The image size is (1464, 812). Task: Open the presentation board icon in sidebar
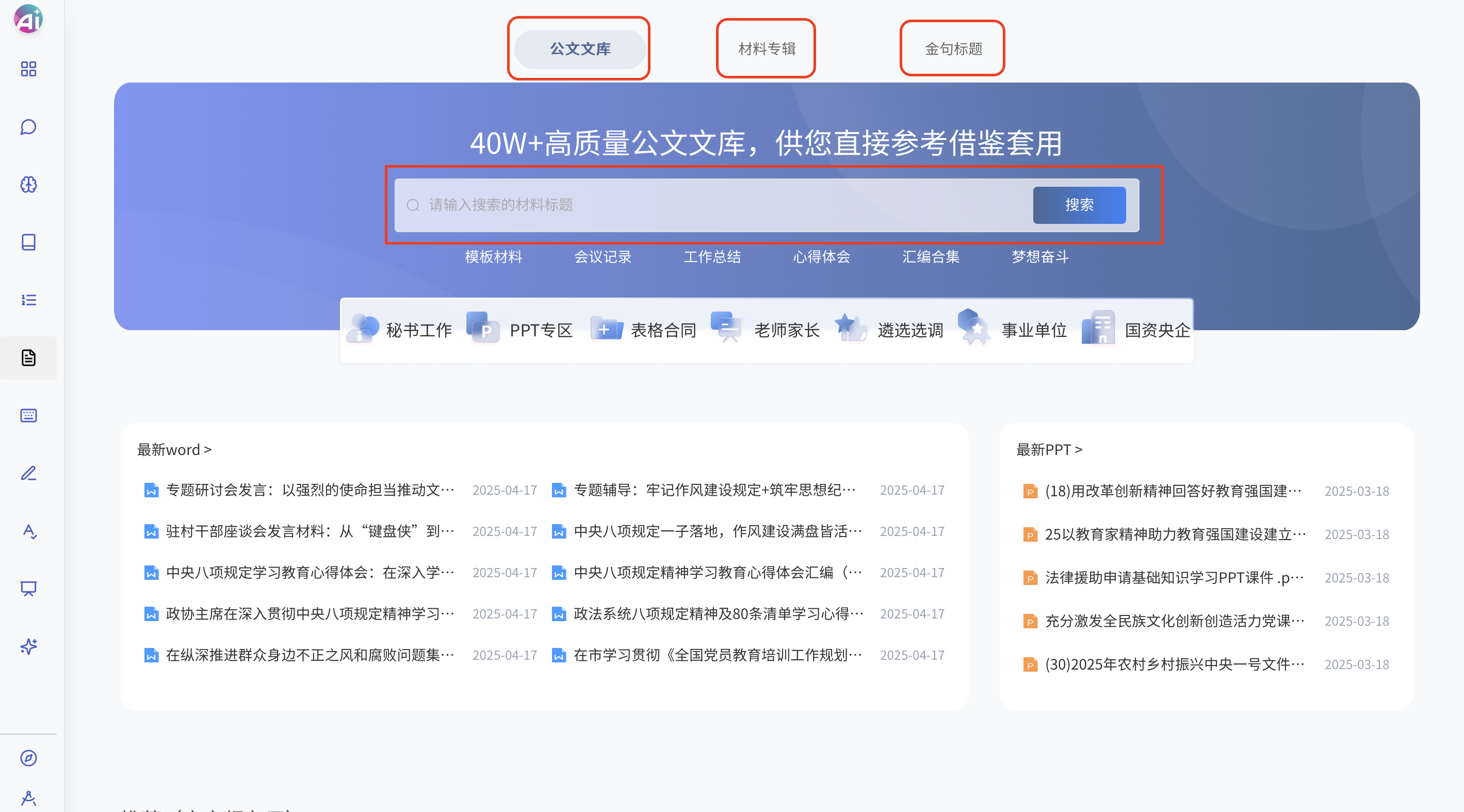click(x=28, y=589)
